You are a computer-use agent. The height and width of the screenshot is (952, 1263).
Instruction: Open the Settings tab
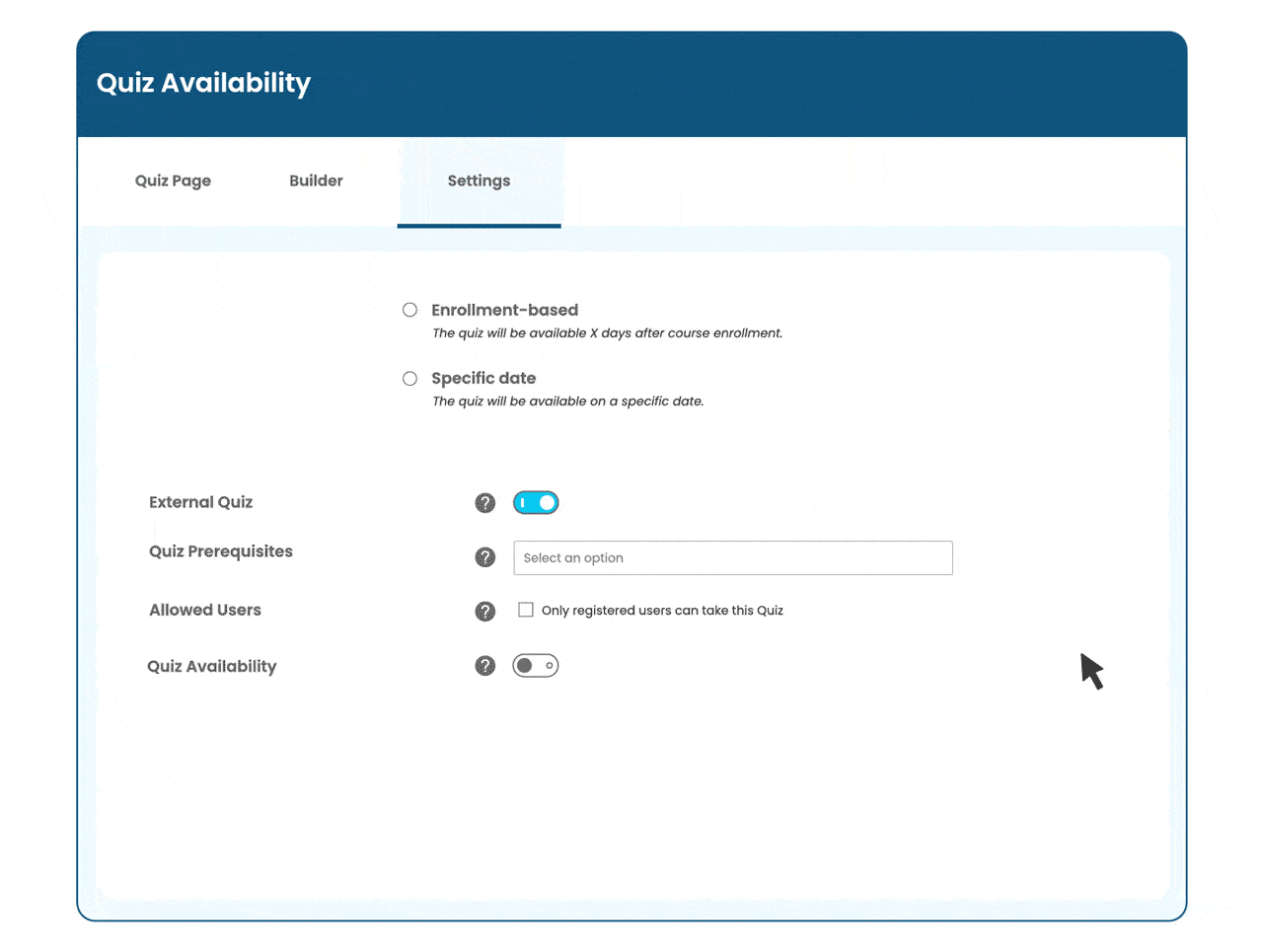click(x=479, y=181)
